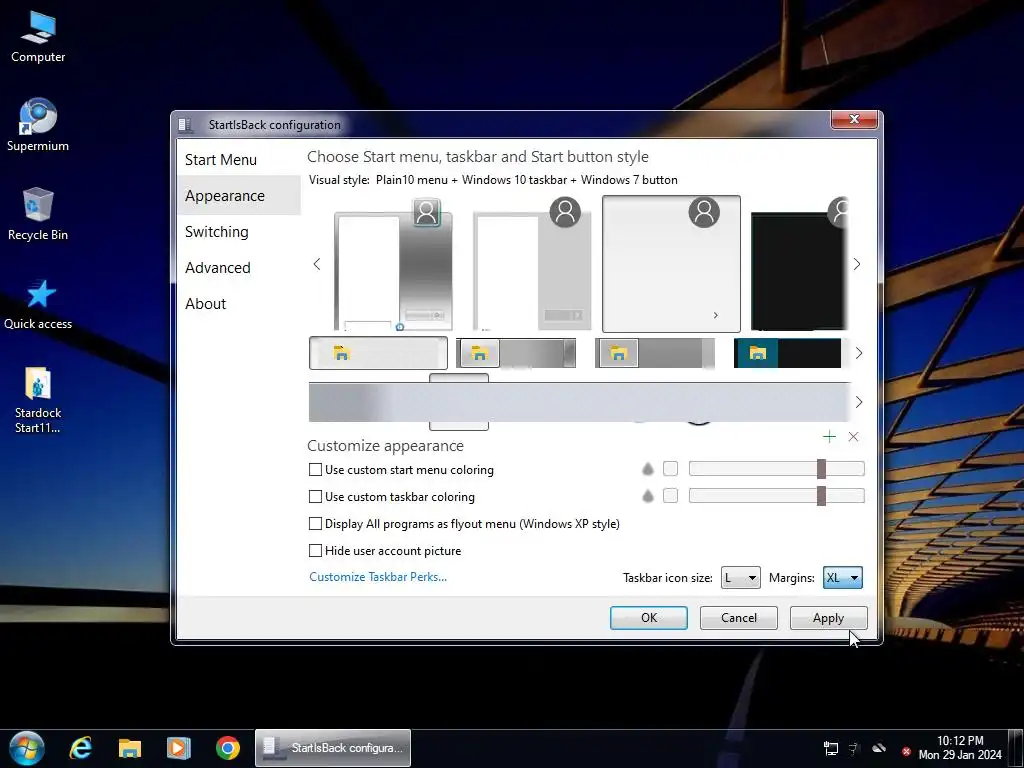Show more start button styles with right arrow

tap(859, 402)
